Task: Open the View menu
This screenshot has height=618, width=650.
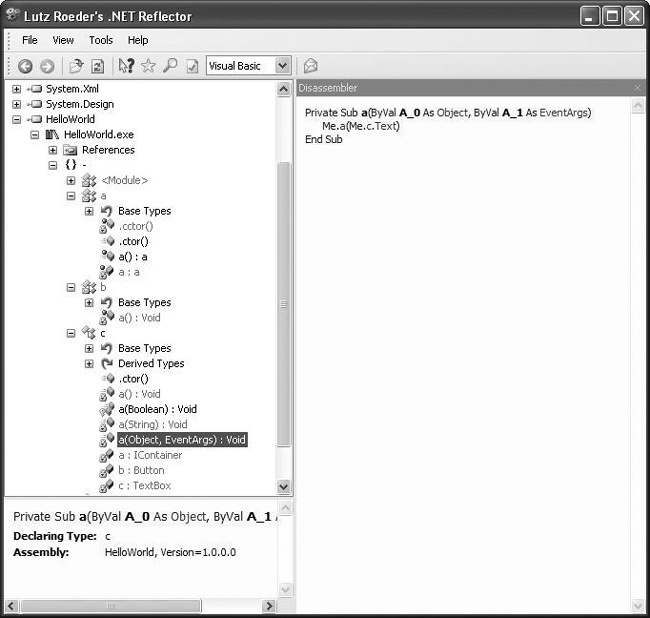Action: [x=63, y=40]
